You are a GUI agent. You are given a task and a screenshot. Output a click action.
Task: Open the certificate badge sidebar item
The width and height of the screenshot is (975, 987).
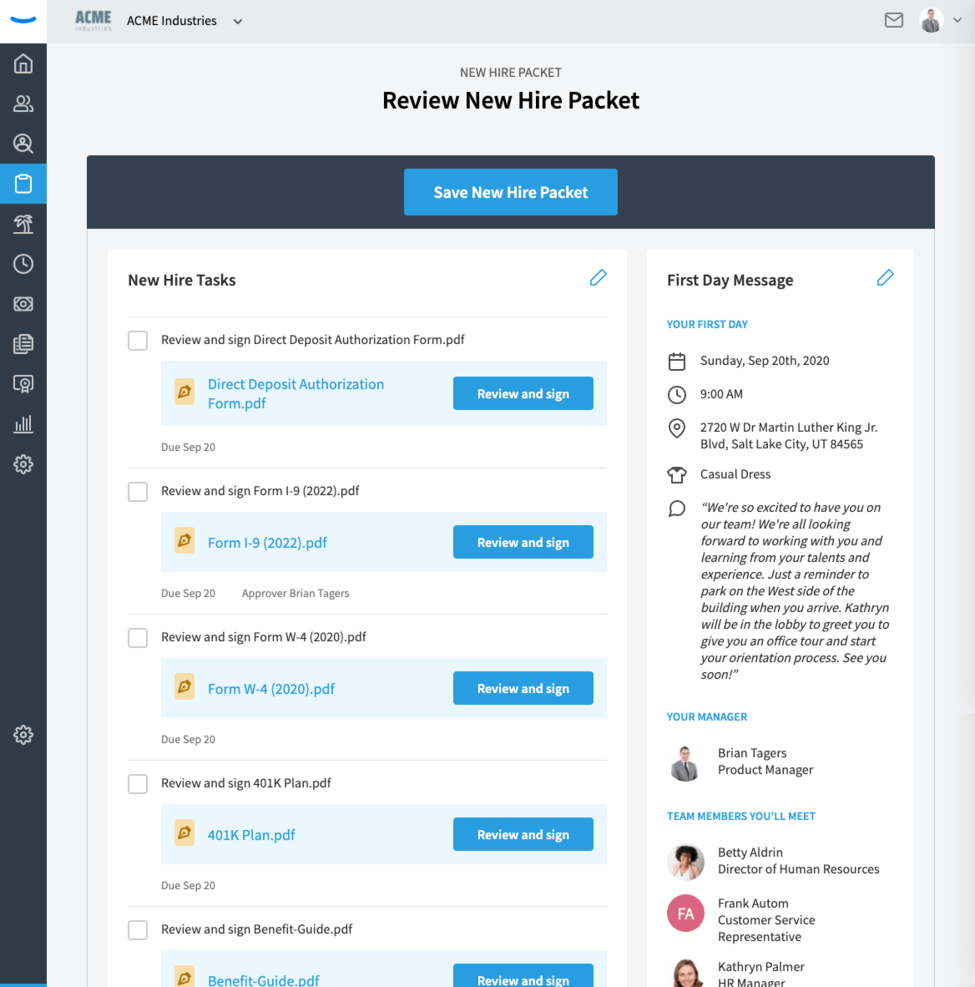(x=23, y=384)
